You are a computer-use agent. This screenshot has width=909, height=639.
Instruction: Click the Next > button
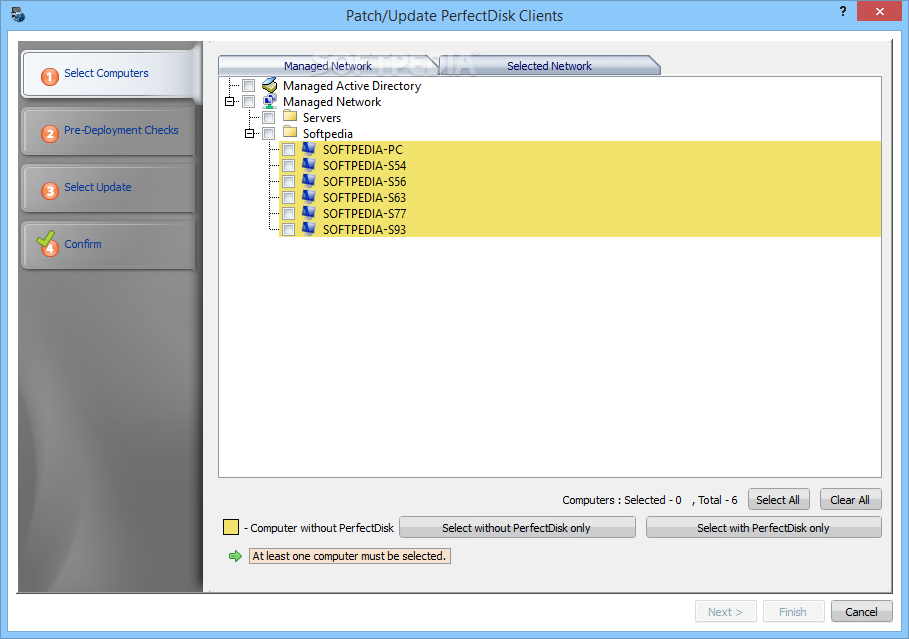pyautogui.click(x=726, y=612)
